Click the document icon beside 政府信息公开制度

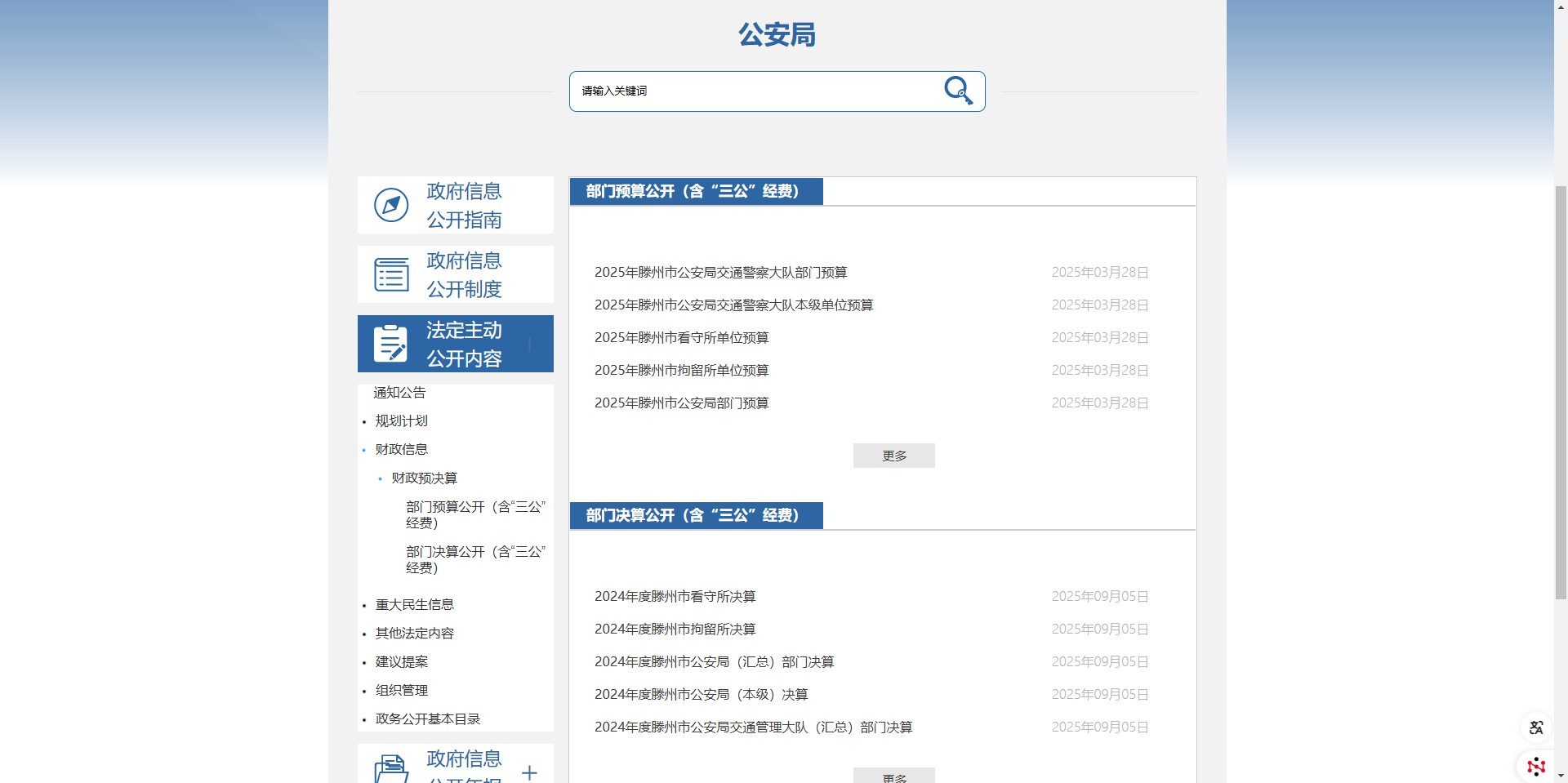[x=390, y=274]
